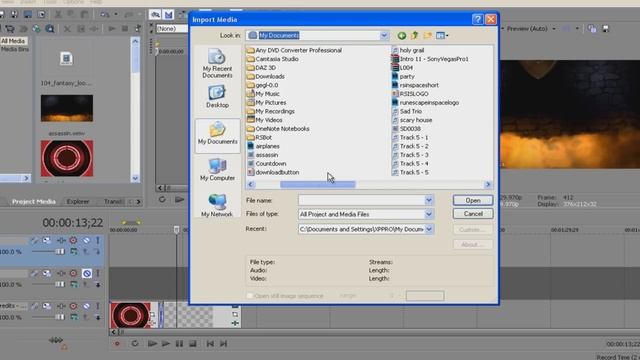The image size is (640, 360).
Task: Create a new folder in Import Media
Action: pyautogui.click(x=427, y=36)
